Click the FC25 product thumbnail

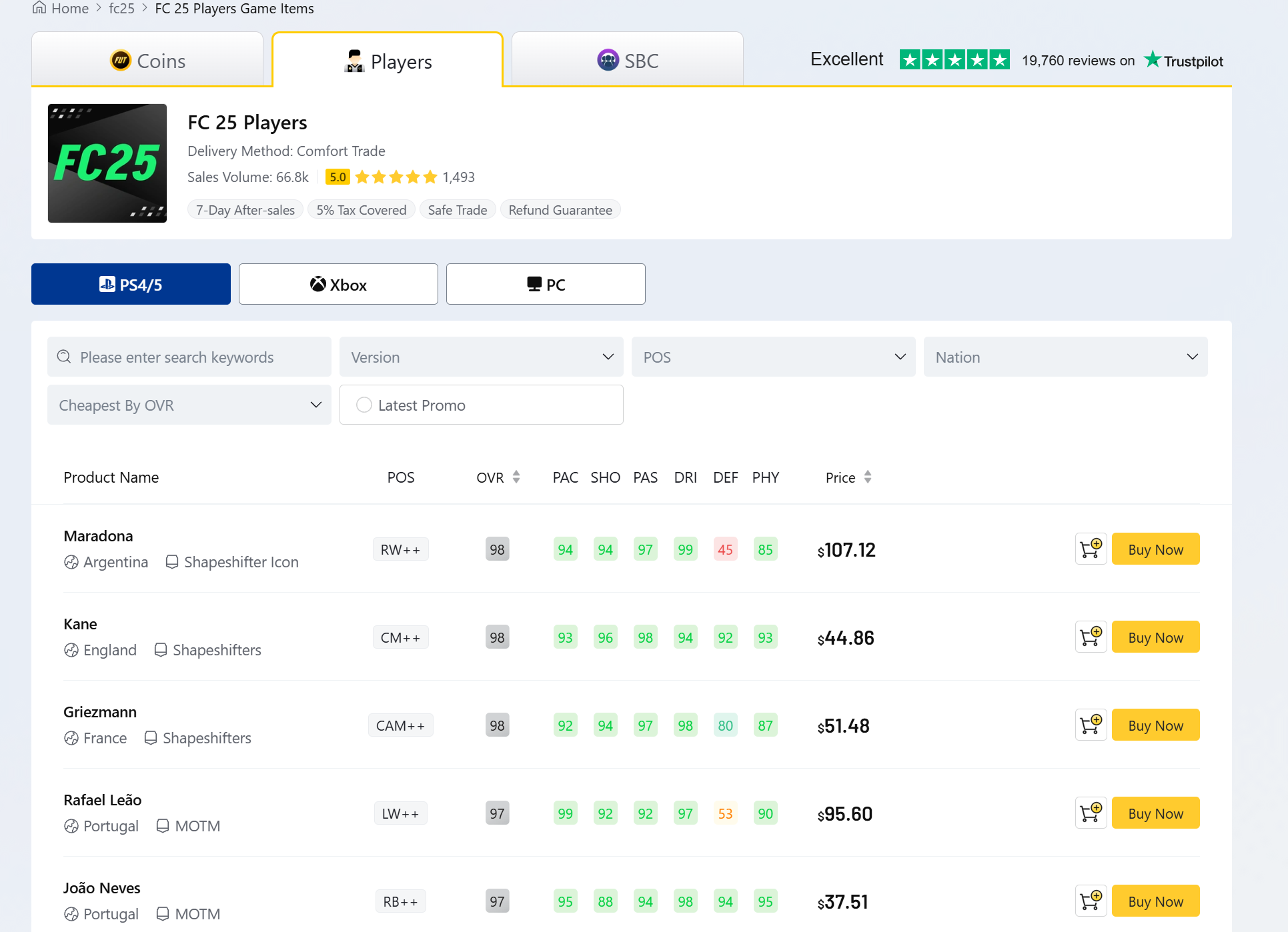coord(107,163)
